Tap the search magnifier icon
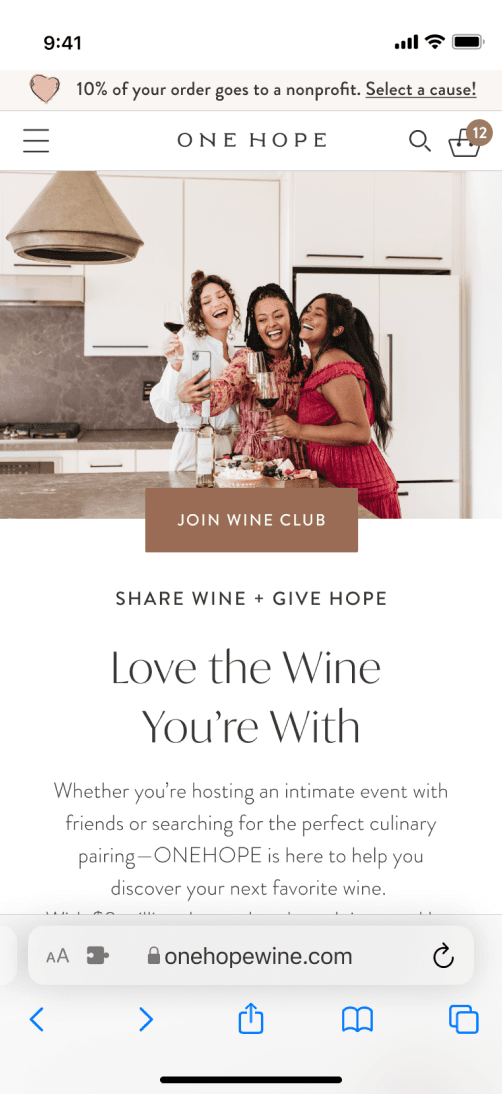The image size is (502, 1094). (x=419, y=140)
